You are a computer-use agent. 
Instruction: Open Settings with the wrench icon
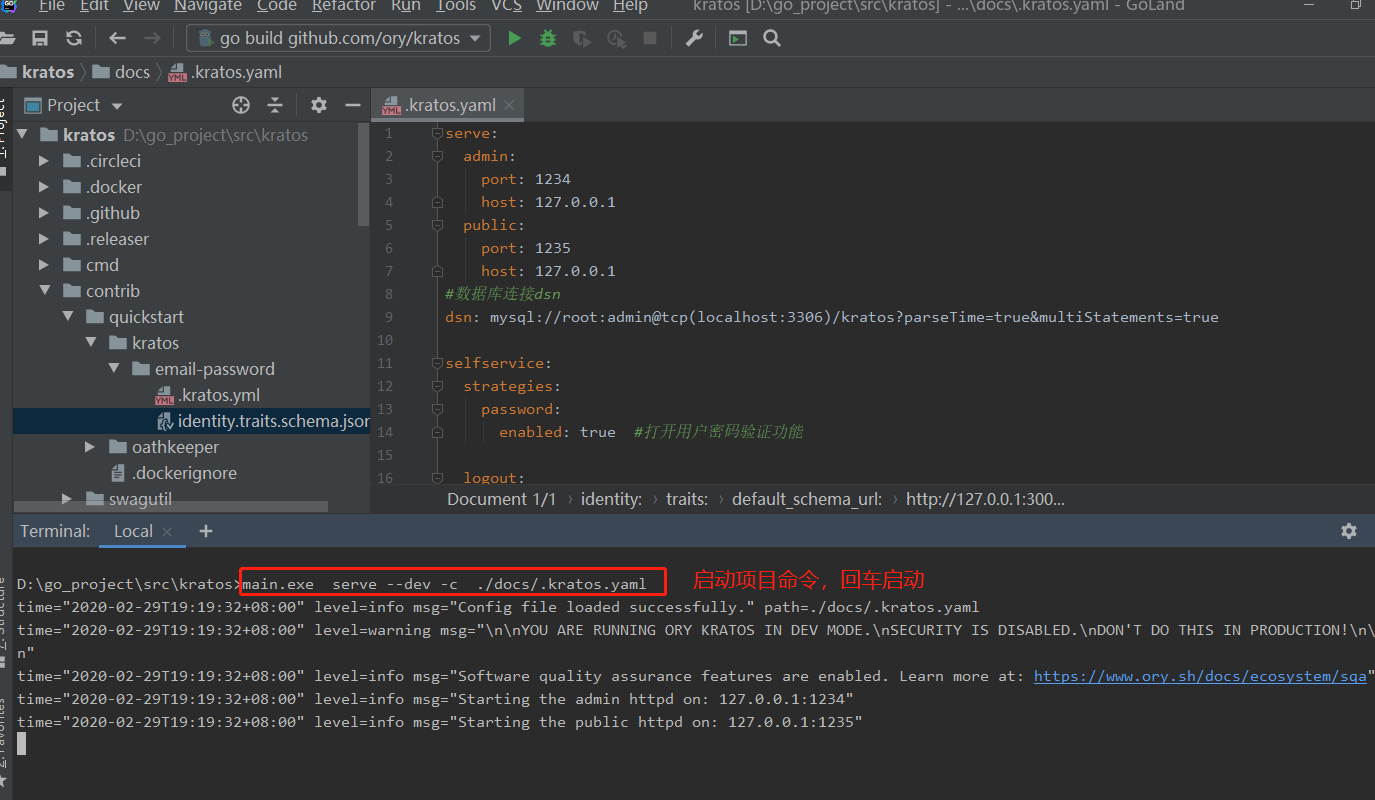pyautogui.click(x=694, y=38)
